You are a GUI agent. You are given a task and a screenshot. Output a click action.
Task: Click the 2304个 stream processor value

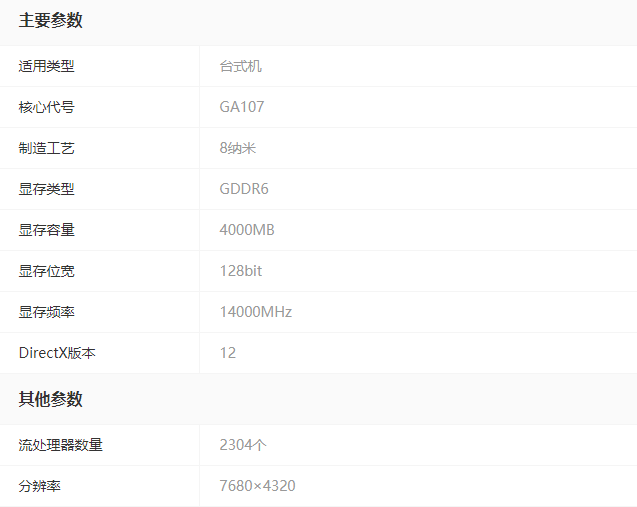(x=243, y=445)
